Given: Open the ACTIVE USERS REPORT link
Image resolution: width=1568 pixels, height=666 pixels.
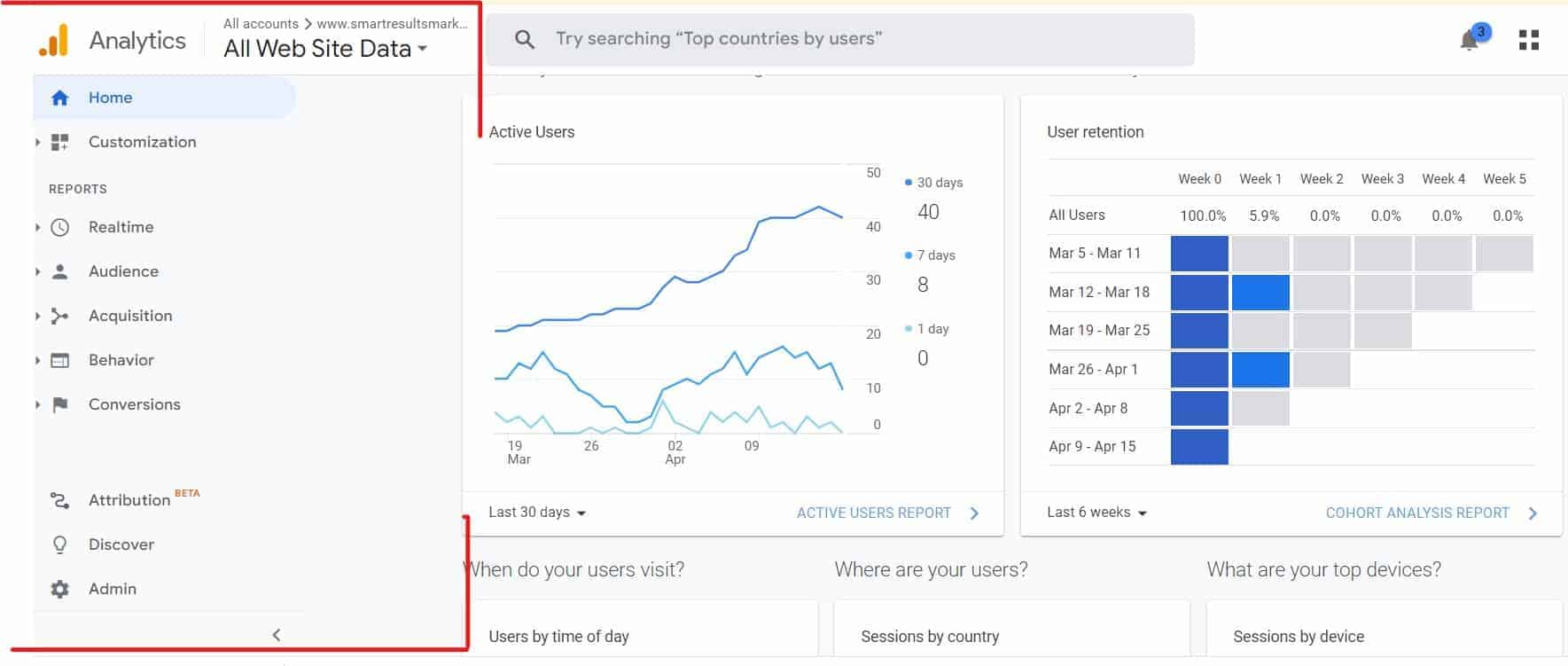Looking at the screenshot, I should click(x=874, y=513).
